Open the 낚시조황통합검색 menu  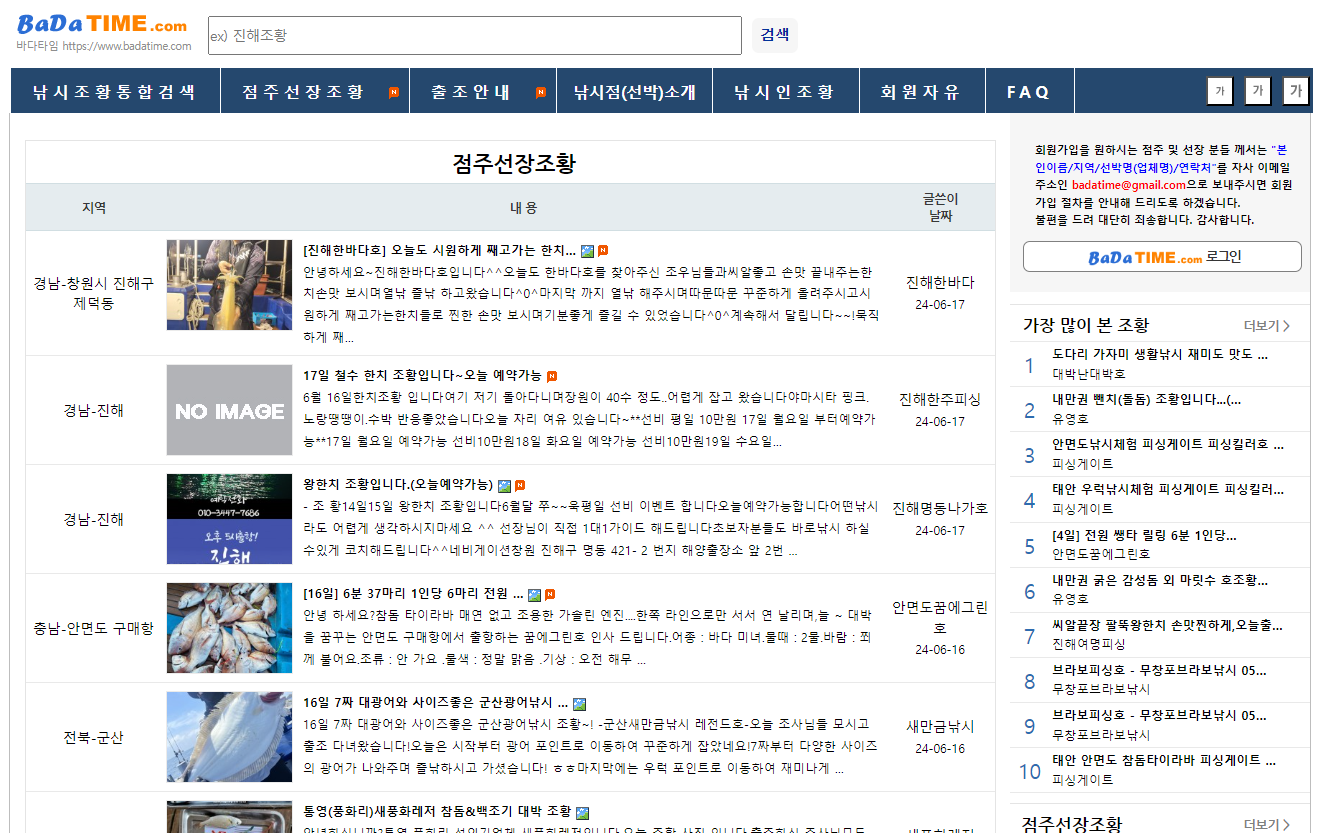(114, 92)
